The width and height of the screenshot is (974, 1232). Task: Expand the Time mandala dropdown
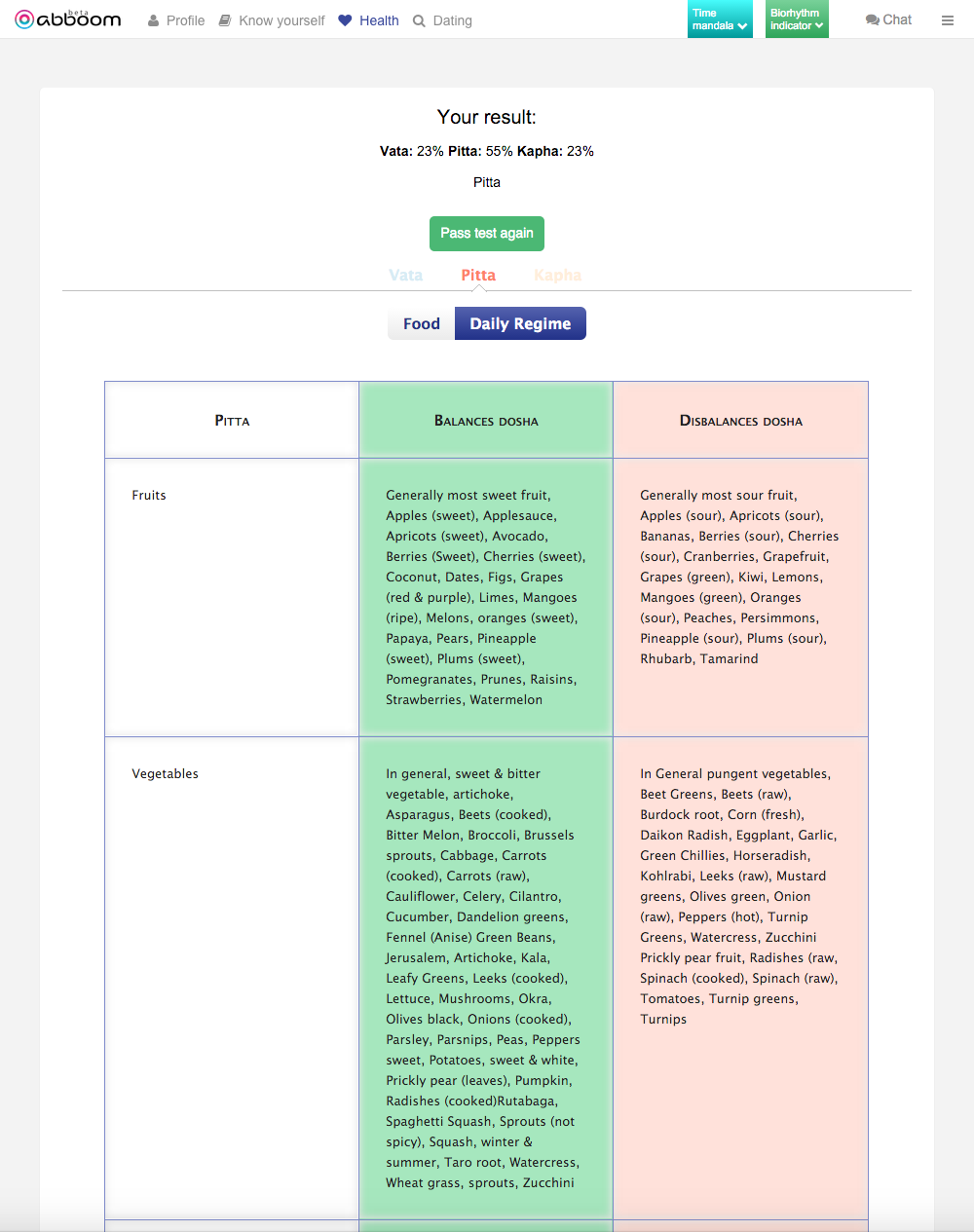click(720, 19)
